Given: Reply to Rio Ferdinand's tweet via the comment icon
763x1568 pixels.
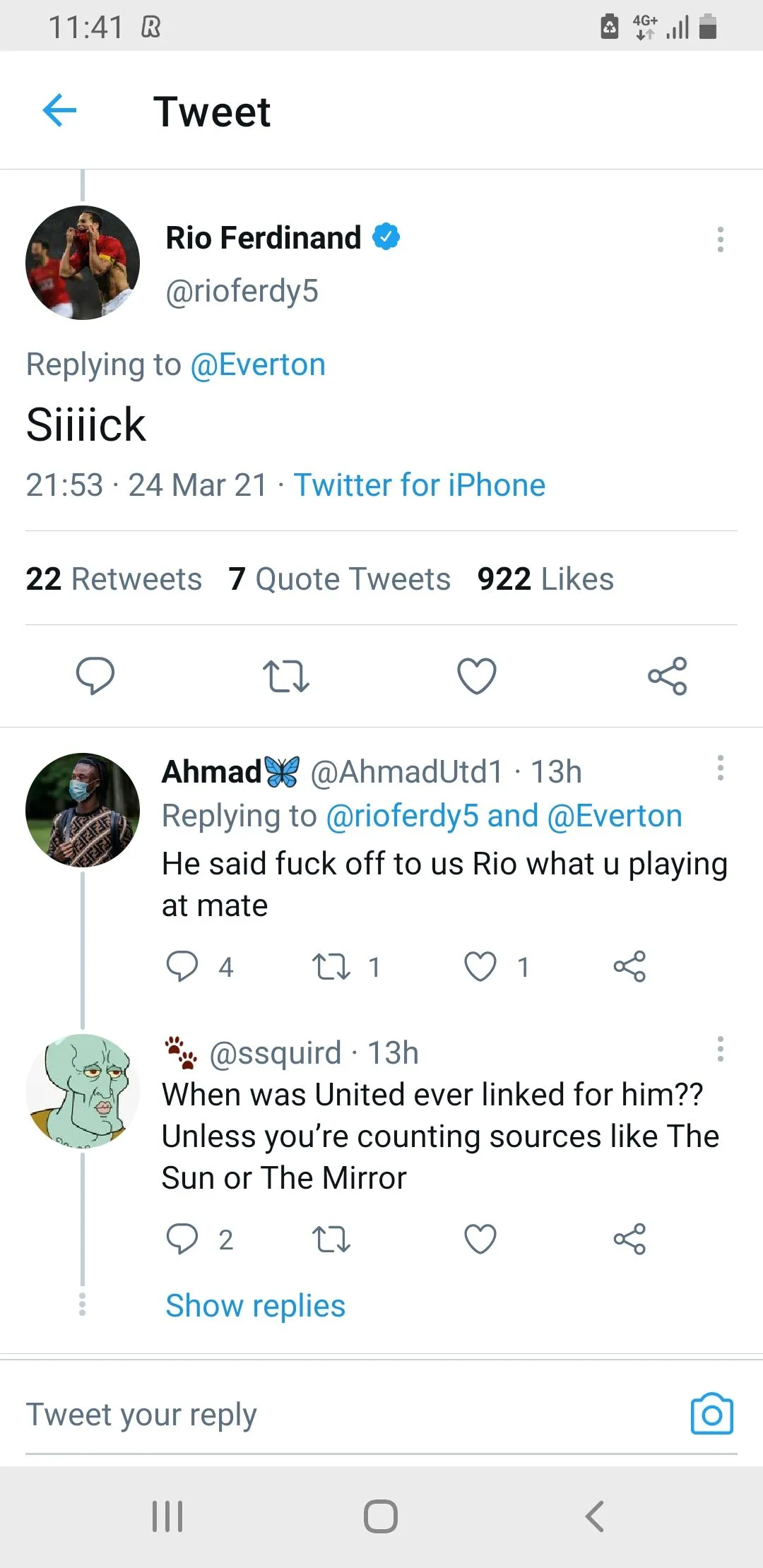Looking at the screenshot, I should [95, 676].
